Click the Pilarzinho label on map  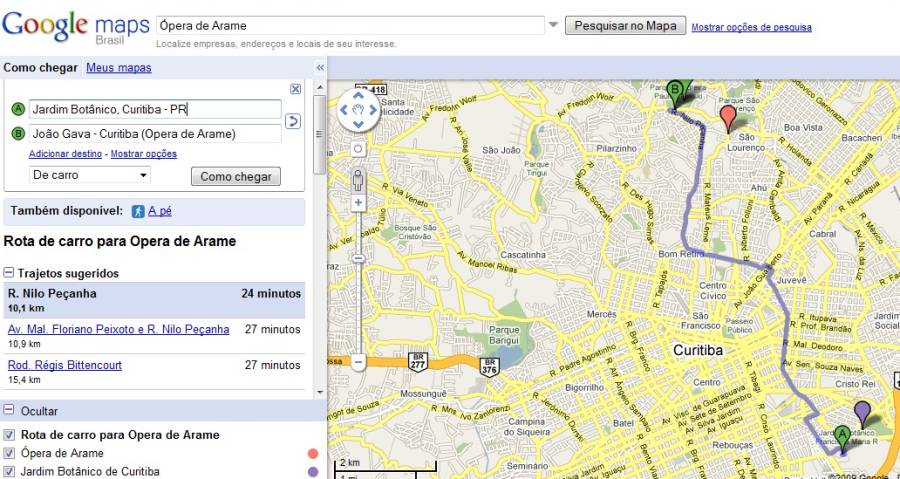point(617,148)
